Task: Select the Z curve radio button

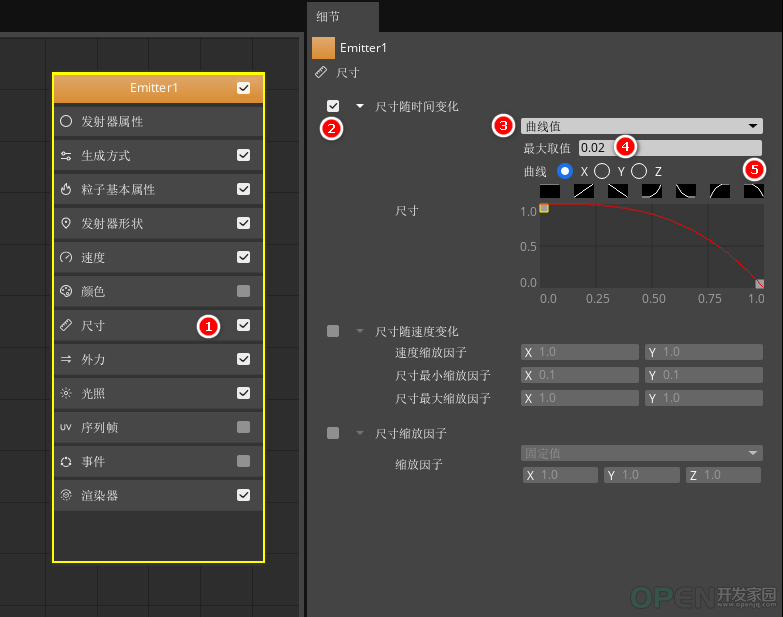Action: pyautogui.click(x=639, y=171)
